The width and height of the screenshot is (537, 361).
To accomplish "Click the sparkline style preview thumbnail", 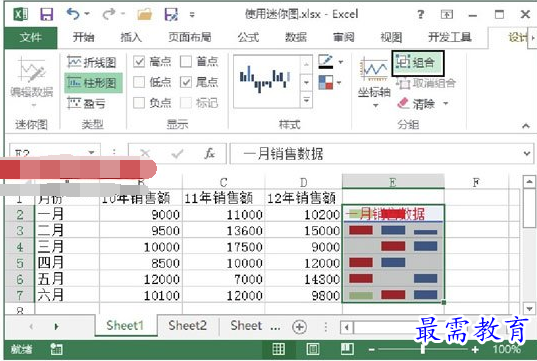I will pos(267,82).
